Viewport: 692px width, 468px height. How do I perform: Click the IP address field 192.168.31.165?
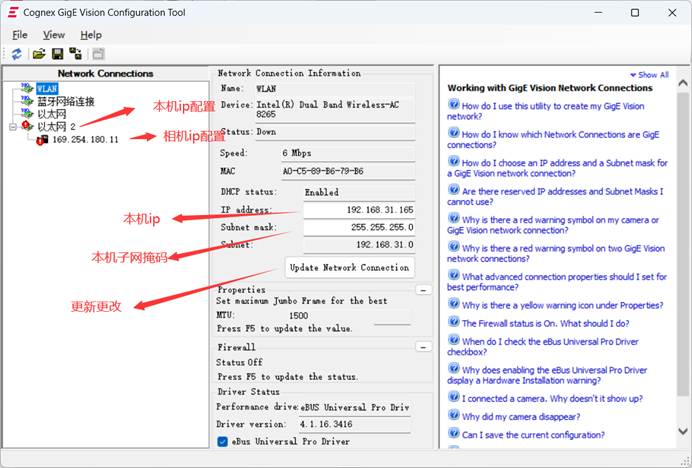[359, 210]
